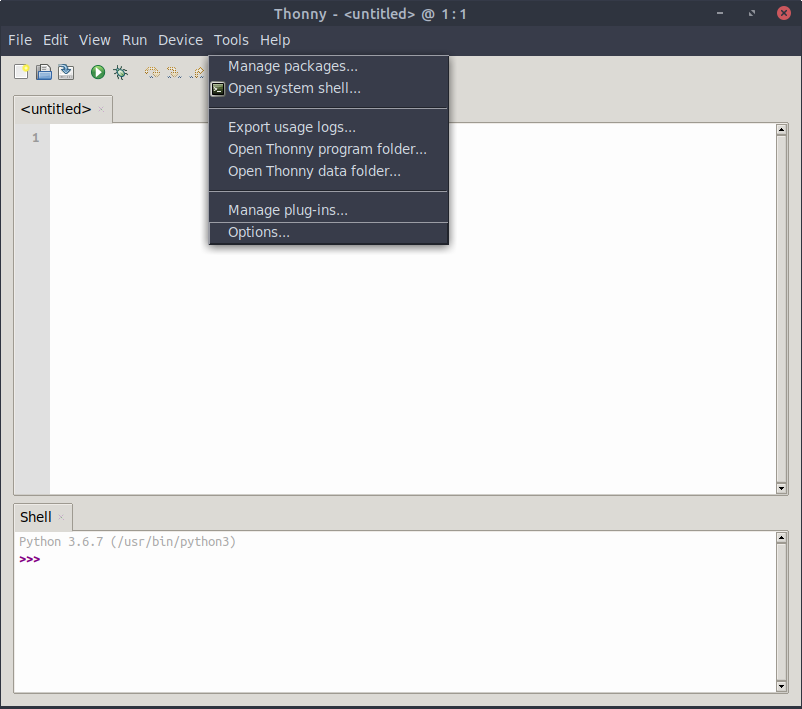Click Shell scrollbar up arrow
The image size is (802, 709).
click(781, 538)
